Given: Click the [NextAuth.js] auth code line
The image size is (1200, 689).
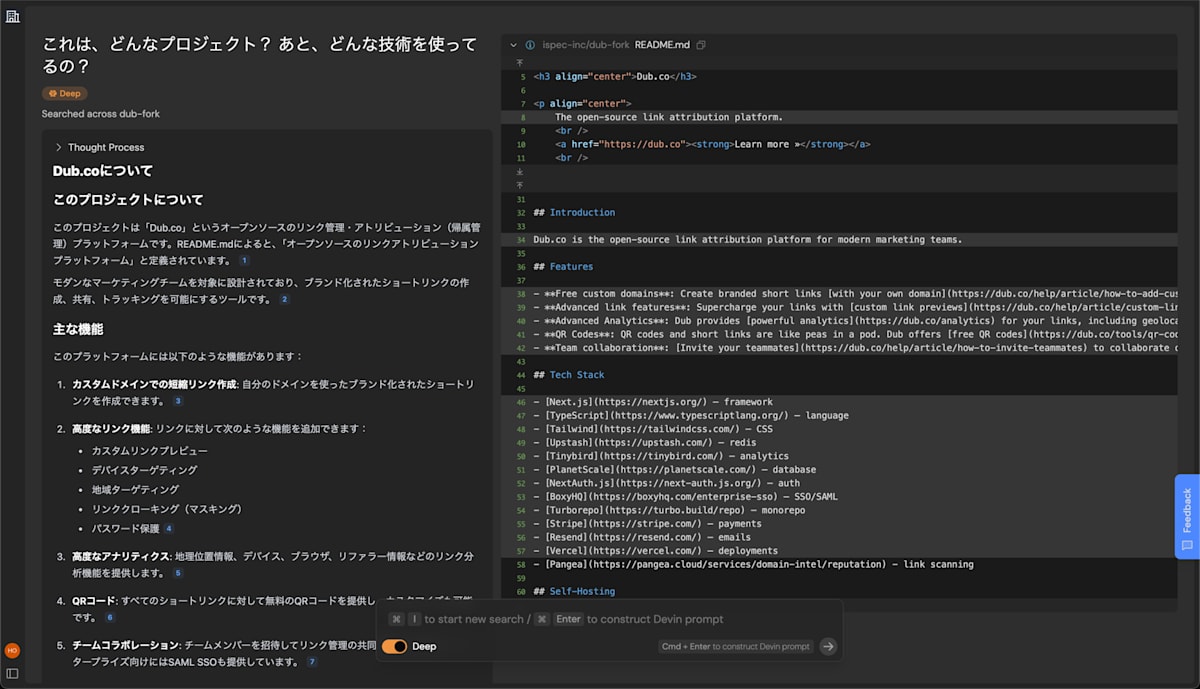Looking at the screenshot, I should [x=666, y=483].
